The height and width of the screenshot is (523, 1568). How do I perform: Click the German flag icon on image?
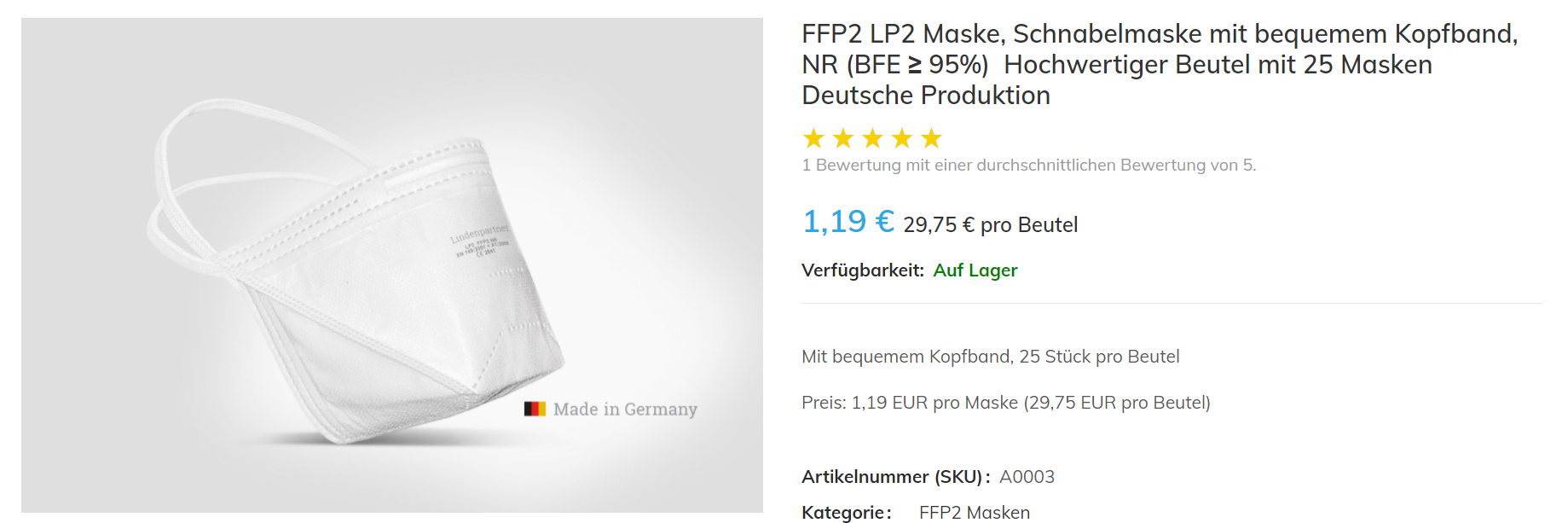[x=535, y=409]
